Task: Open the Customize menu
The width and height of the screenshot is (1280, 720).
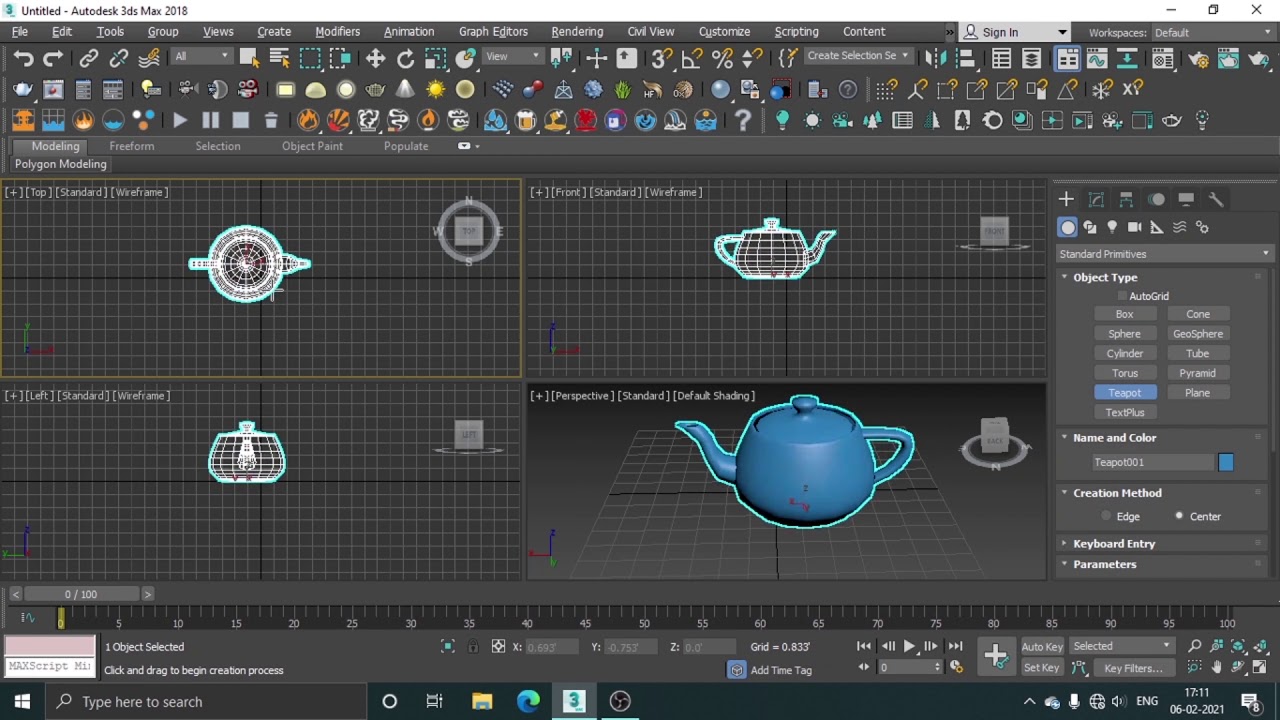Action: click(x=724, y=32)
